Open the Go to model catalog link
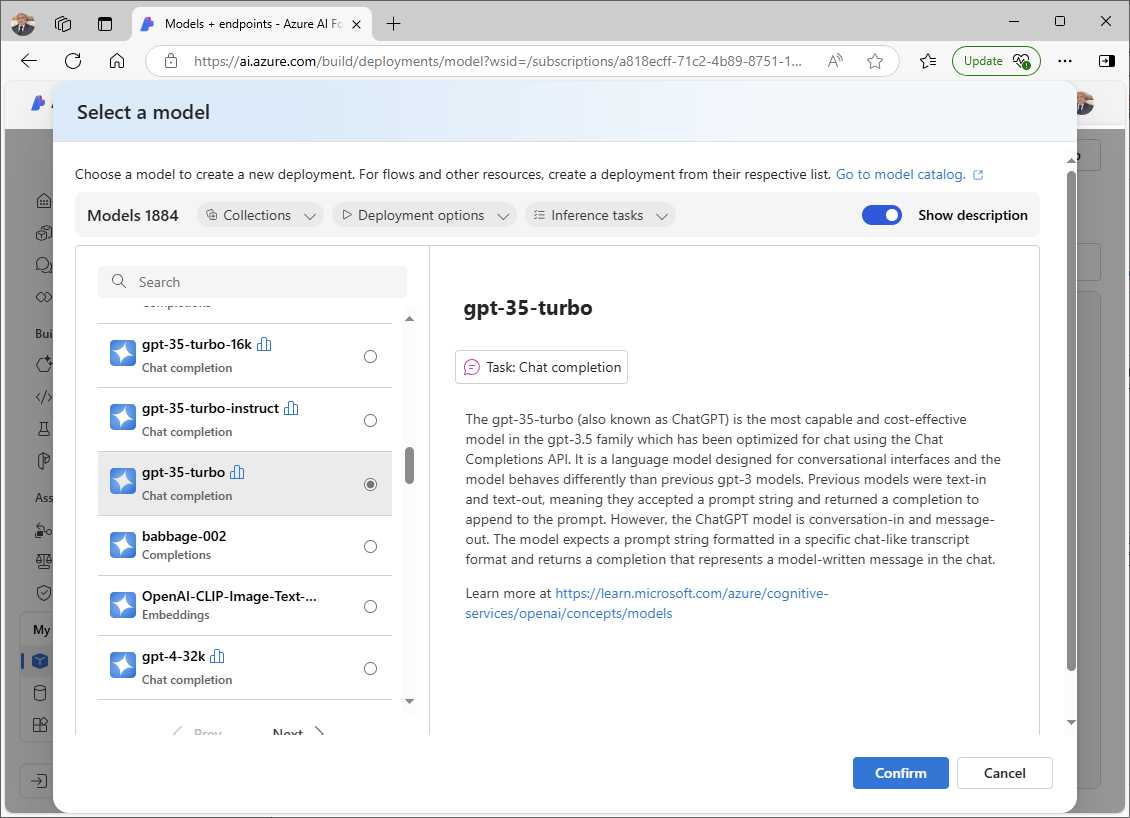 coord(900,174)
